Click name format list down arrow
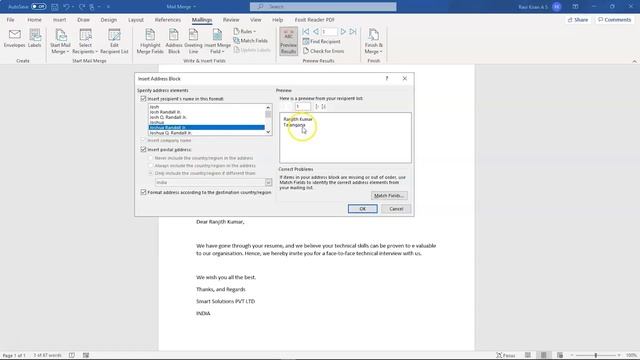This screenshot has width=640, height=360. (x=268, y=132)
